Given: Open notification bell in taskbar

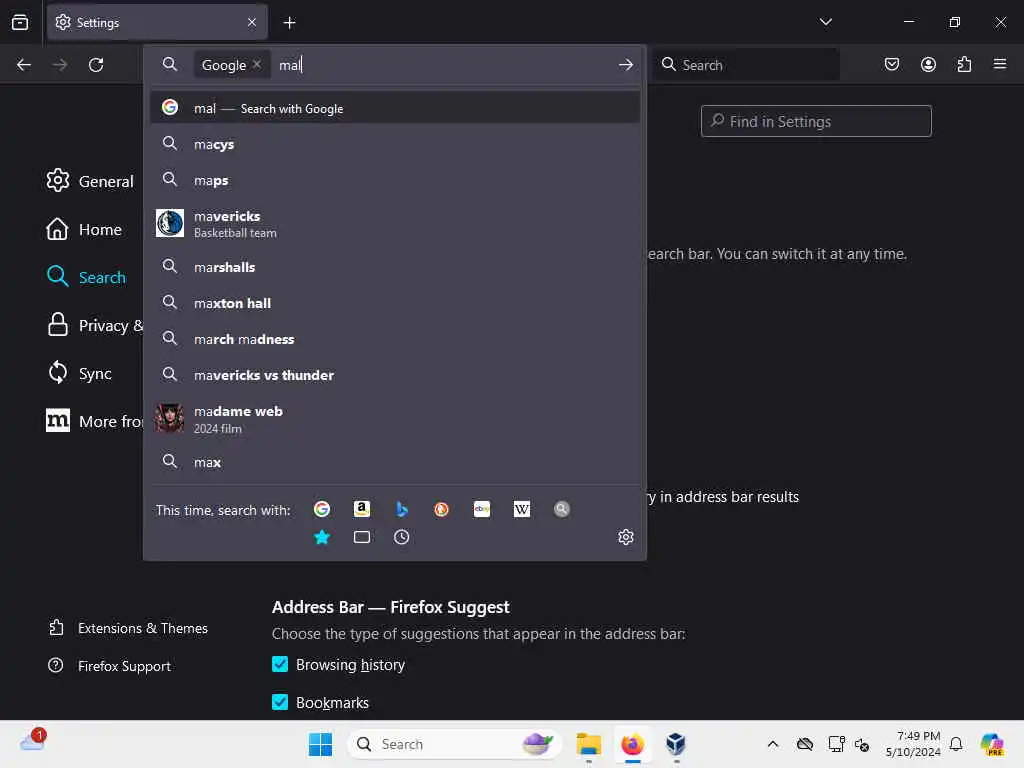Looking at the screenshot, I should coord(956,744).
